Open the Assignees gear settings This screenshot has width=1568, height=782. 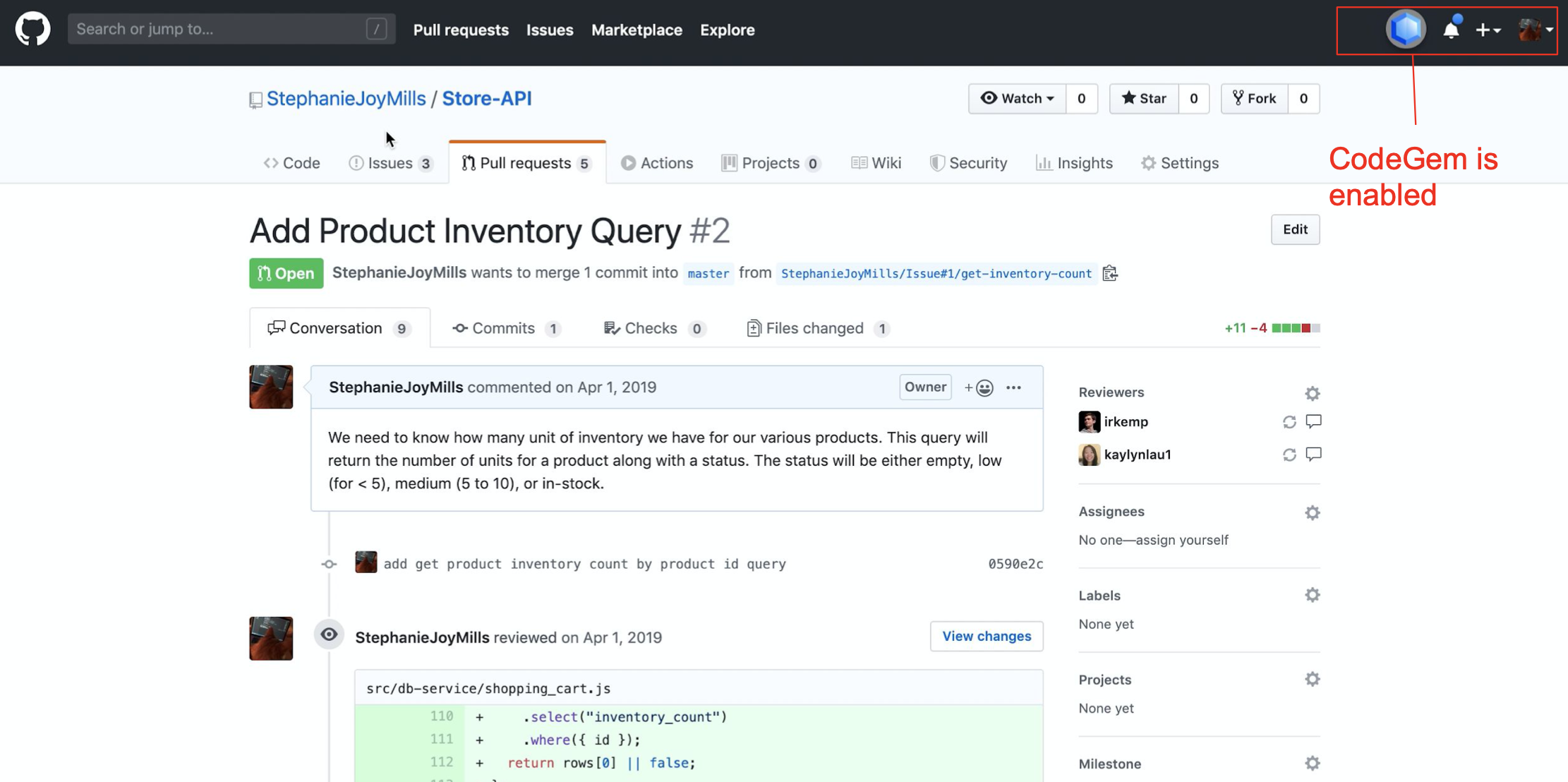click(x=1312, y=512)
